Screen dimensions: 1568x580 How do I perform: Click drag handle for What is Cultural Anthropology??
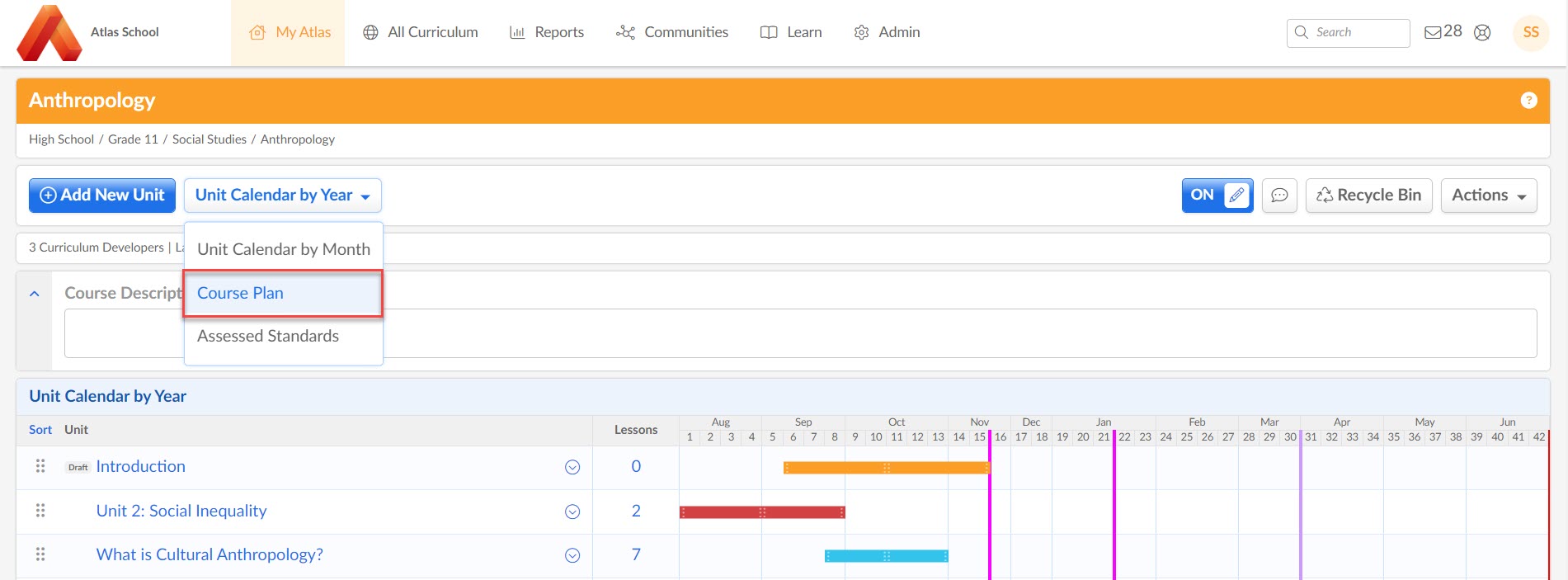40,554
